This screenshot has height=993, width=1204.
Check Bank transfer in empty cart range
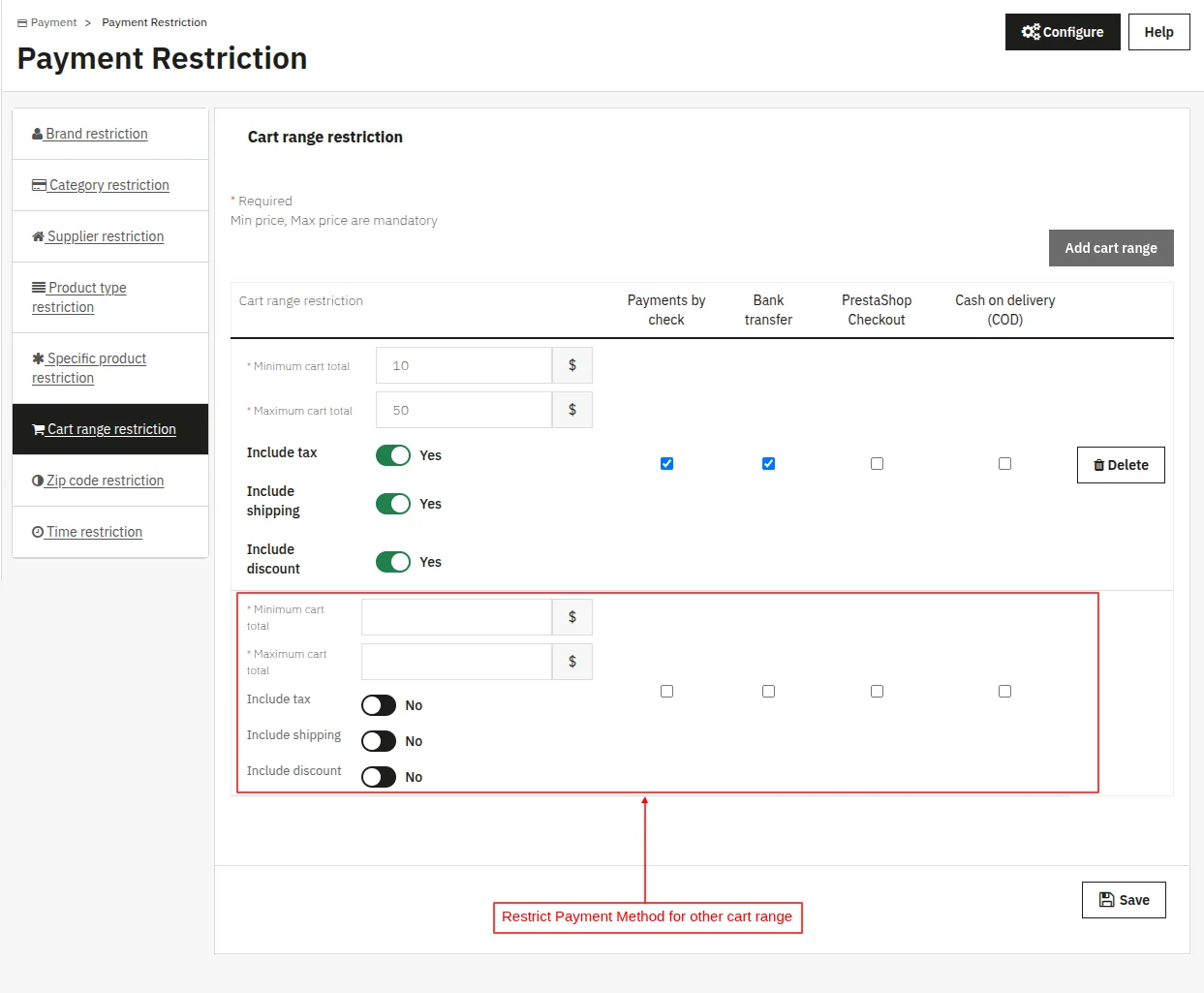(768, 692)
